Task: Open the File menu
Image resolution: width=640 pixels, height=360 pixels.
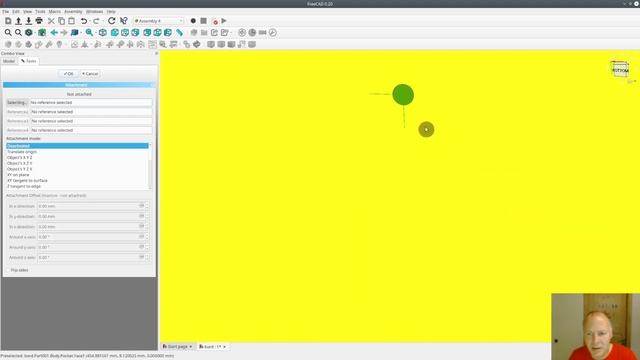Action: coord(5,11)
